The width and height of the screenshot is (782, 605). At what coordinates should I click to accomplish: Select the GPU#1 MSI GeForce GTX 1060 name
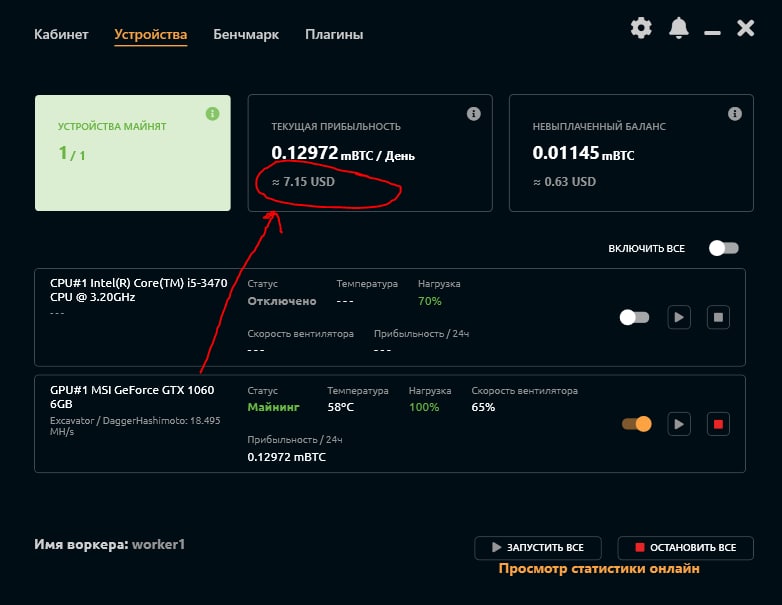[132, 397]
